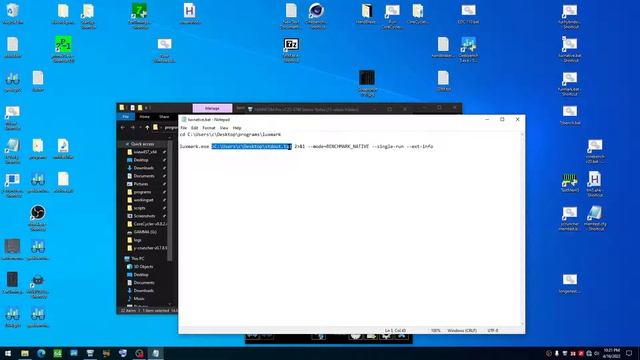This screenshot has width=640, height=360.
Task: Open the Manage ribbon tab in File Explorer
Action: click(x=212, y=108)
